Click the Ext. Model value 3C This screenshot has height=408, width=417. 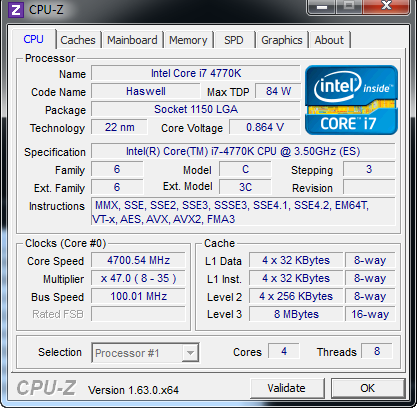[x=245, y=187]
